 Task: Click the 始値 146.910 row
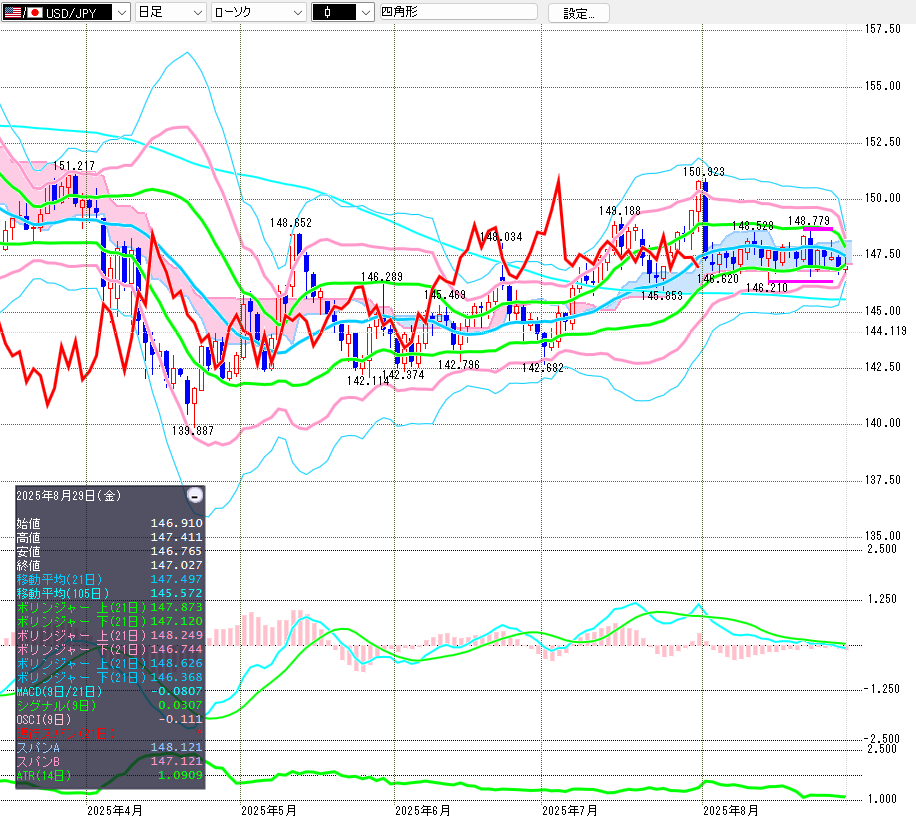coord(110,523)
